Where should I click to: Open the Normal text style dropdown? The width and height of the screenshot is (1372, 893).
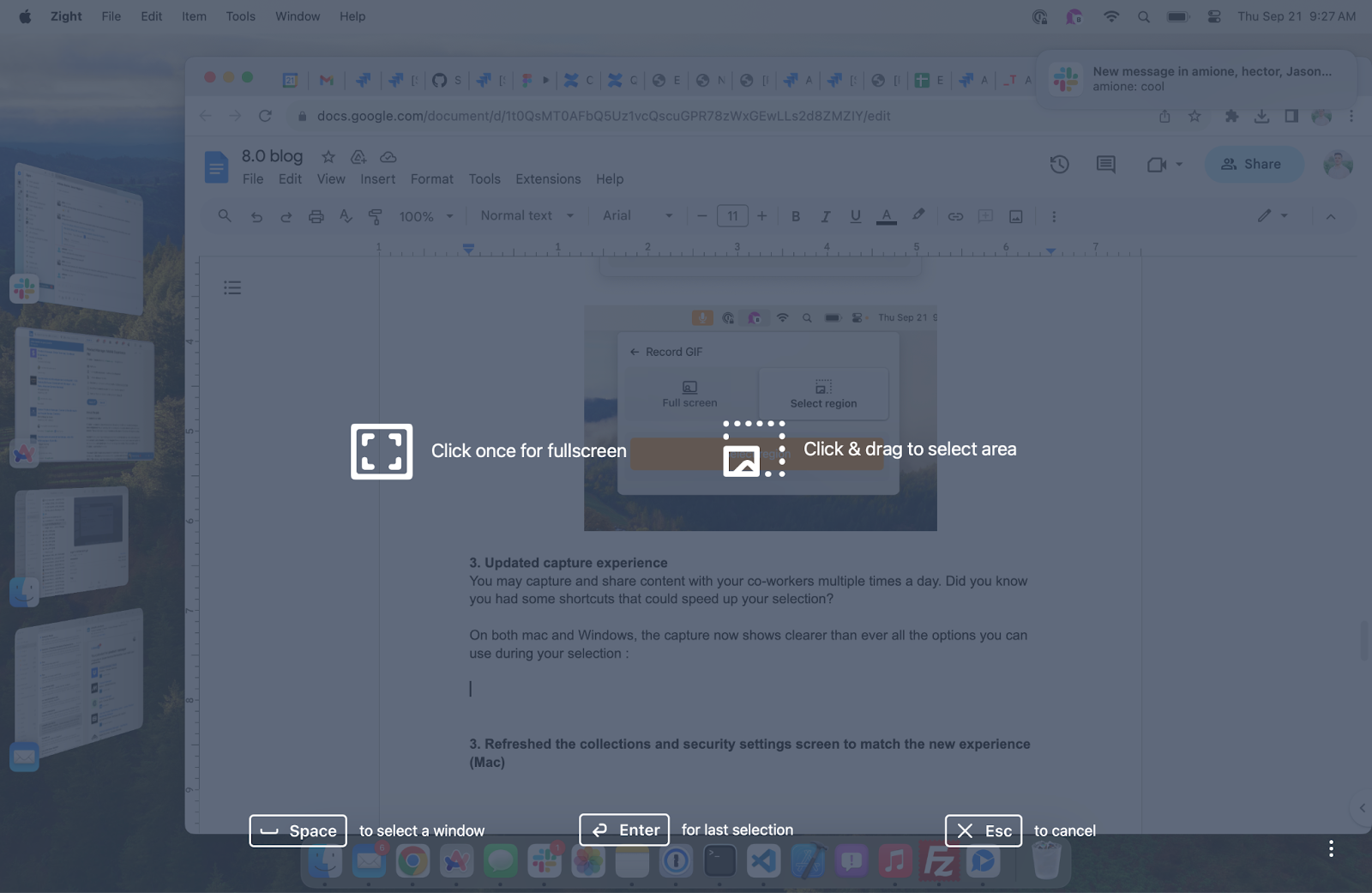point(527,216)
